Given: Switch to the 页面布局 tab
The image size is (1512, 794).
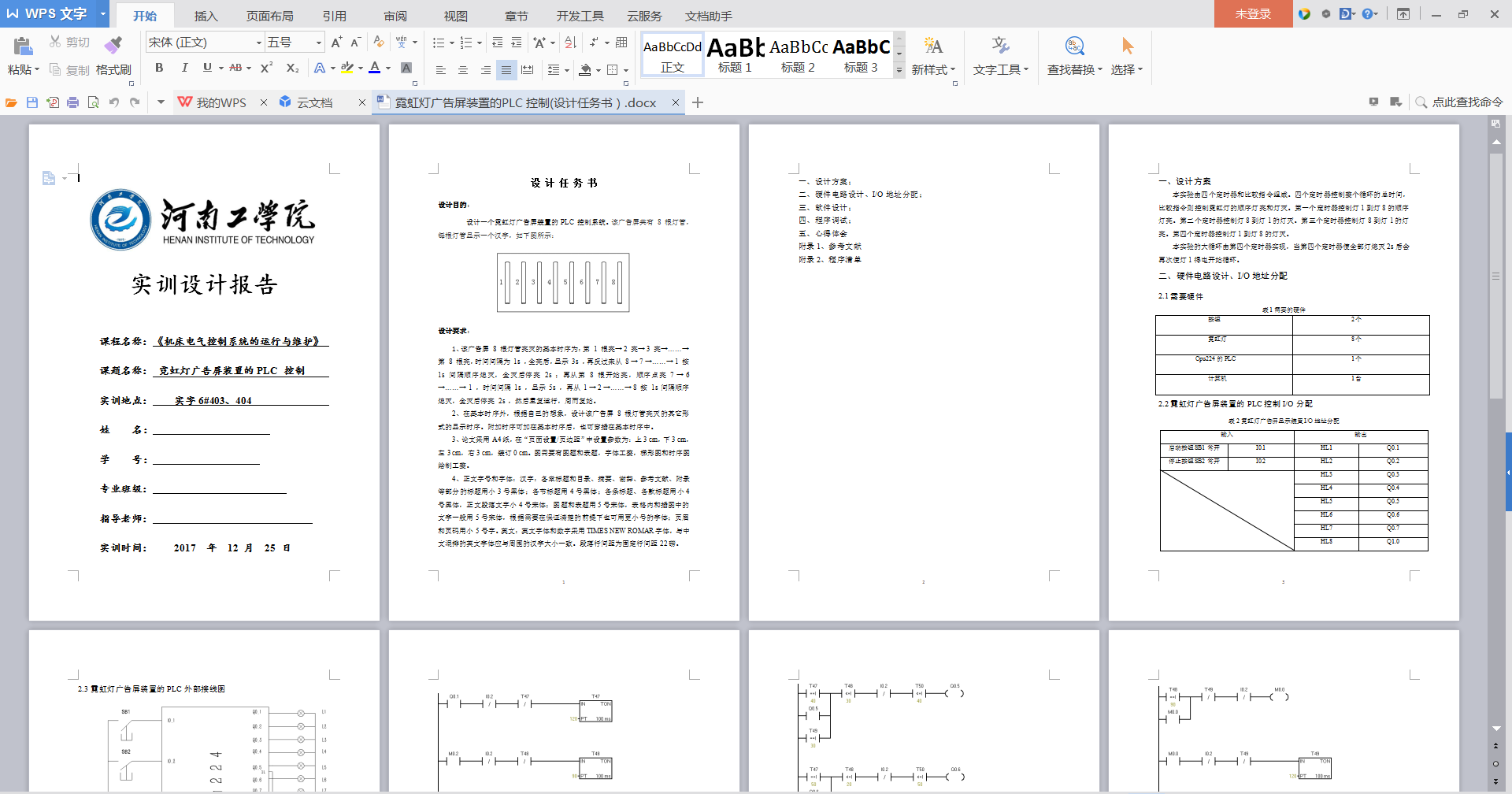Looking at the screenshot, I should (x=269, y=16).
